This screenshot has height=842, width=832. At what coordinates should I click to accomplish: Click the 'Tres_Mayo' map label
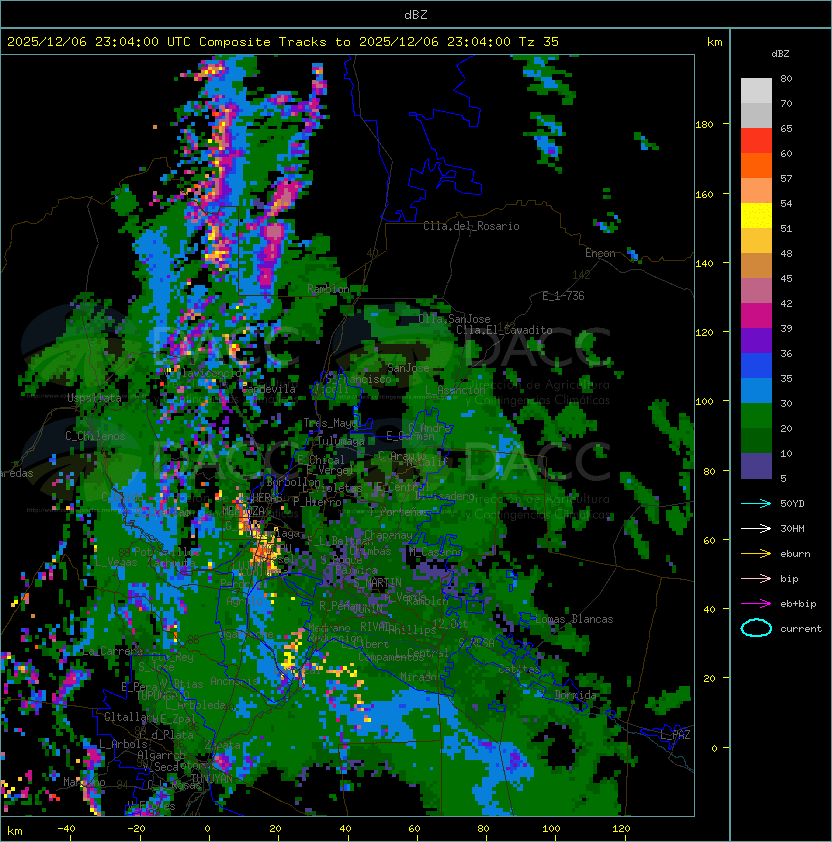coord(330,423)
